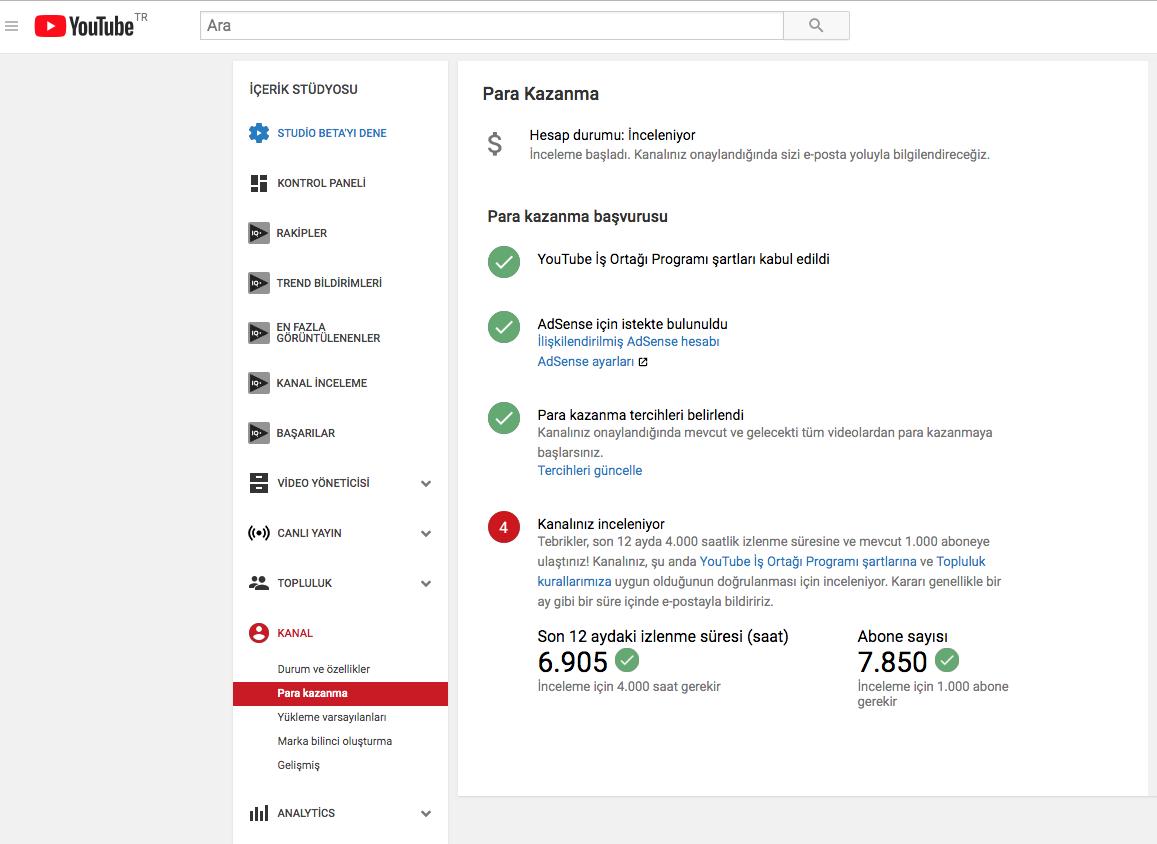Select İnceleme için 4.000 saat gerekir
This screenshot has width=1157, height=844.
click(629, 686)
